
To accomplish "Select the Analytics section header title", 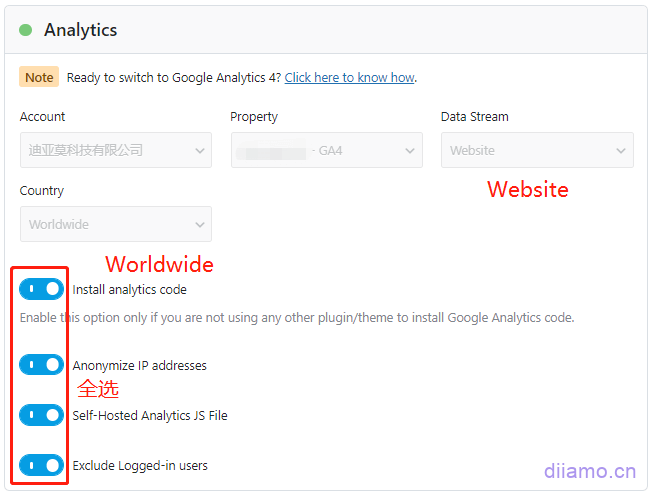I will [x=80, y=30].
